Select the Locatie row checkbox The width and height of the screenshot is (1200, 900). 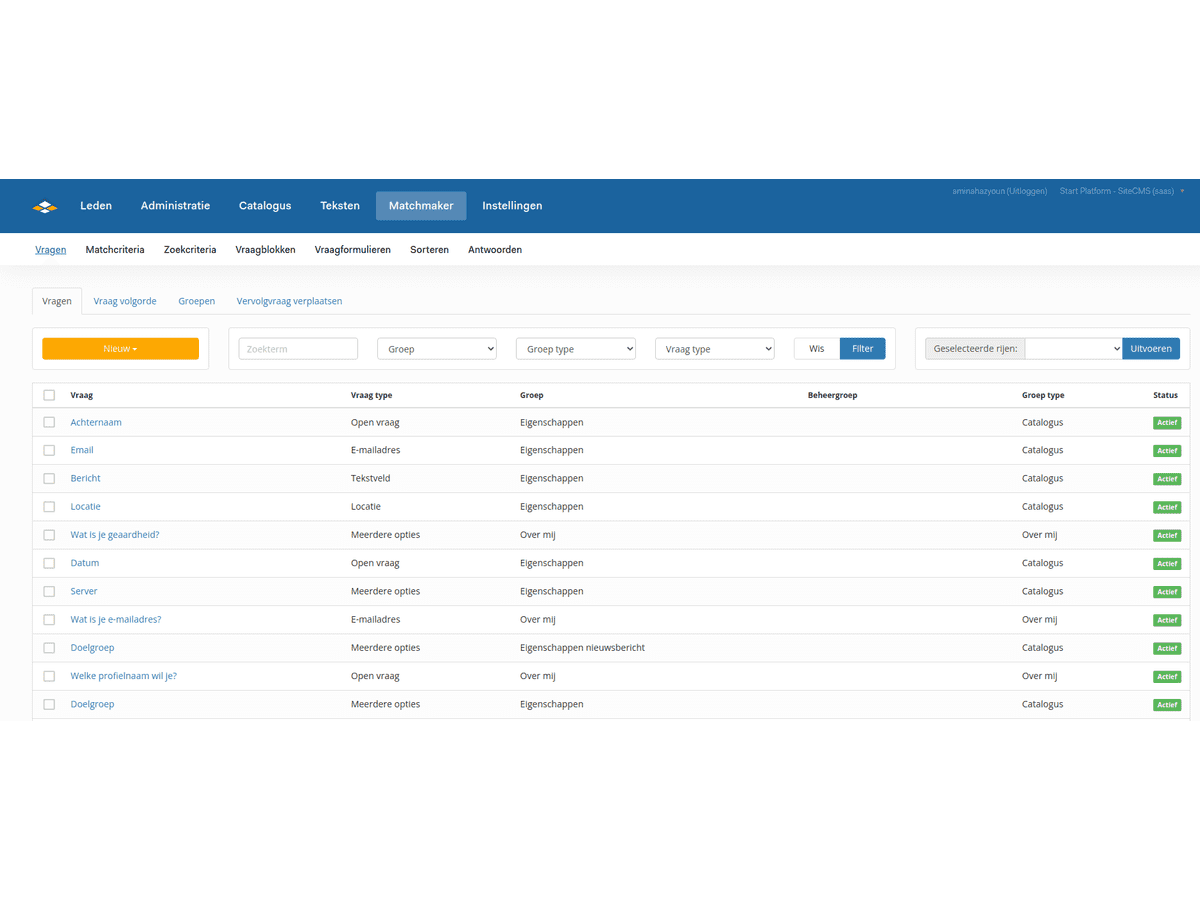[x=49, y=507]
